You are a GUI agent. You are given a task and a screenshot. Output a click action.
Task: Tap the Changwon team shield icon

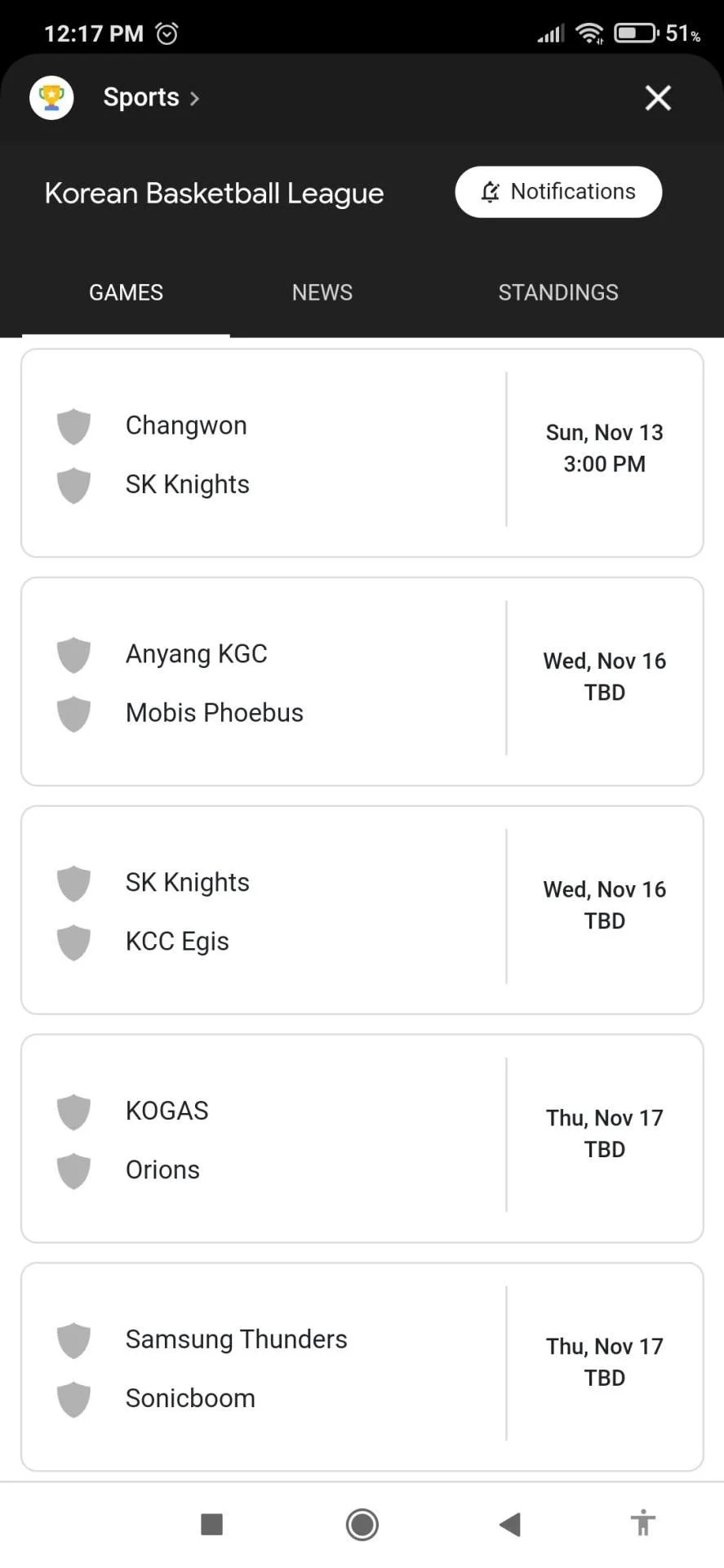point(73,426)
